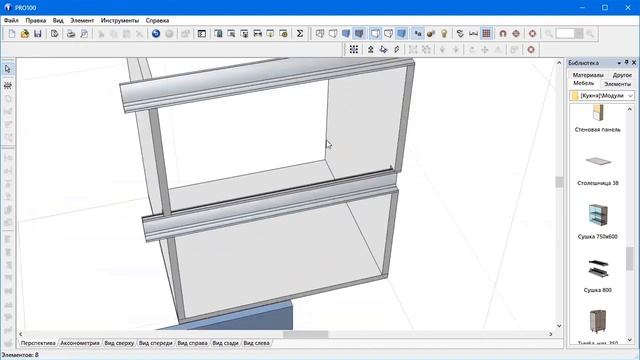Click the dotted grid select-all icon
Viewport: 640px width, 360px height.
point(354,49)
